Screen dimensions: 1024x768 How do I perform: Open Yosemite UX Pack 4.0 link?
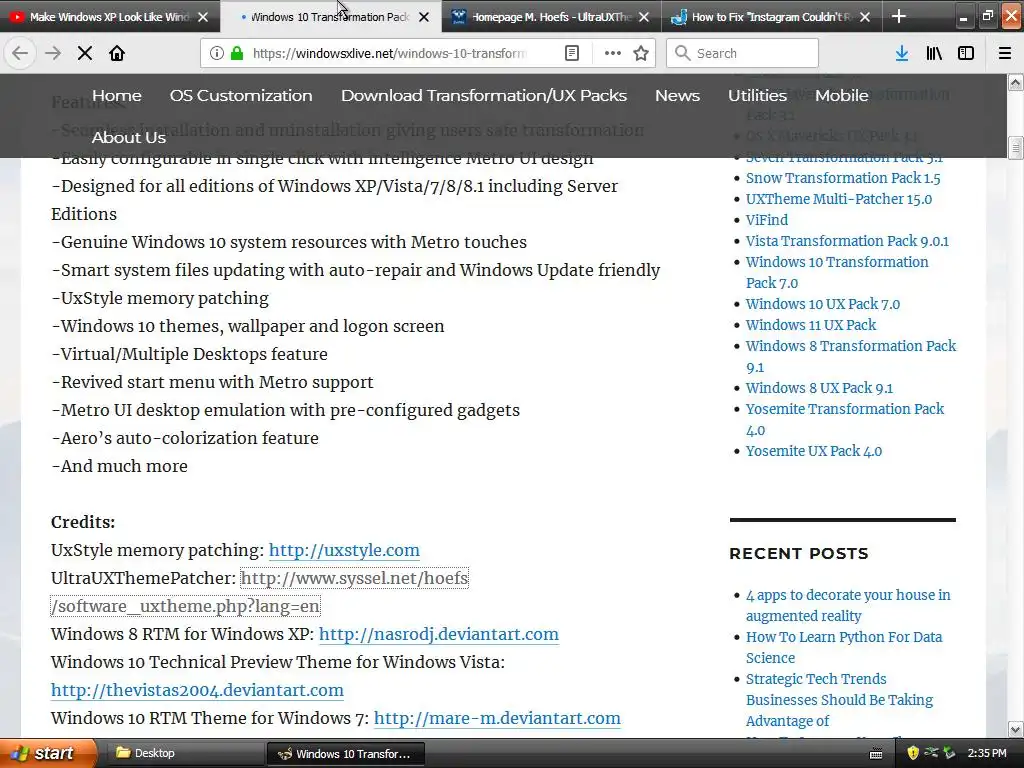pos(814,451)
